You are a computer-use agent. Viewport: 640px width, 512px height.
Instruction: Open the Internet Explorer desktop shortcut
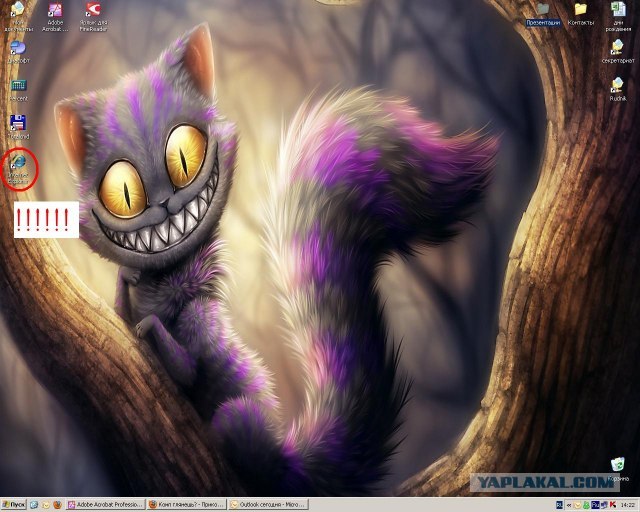[x=18, y=169]
